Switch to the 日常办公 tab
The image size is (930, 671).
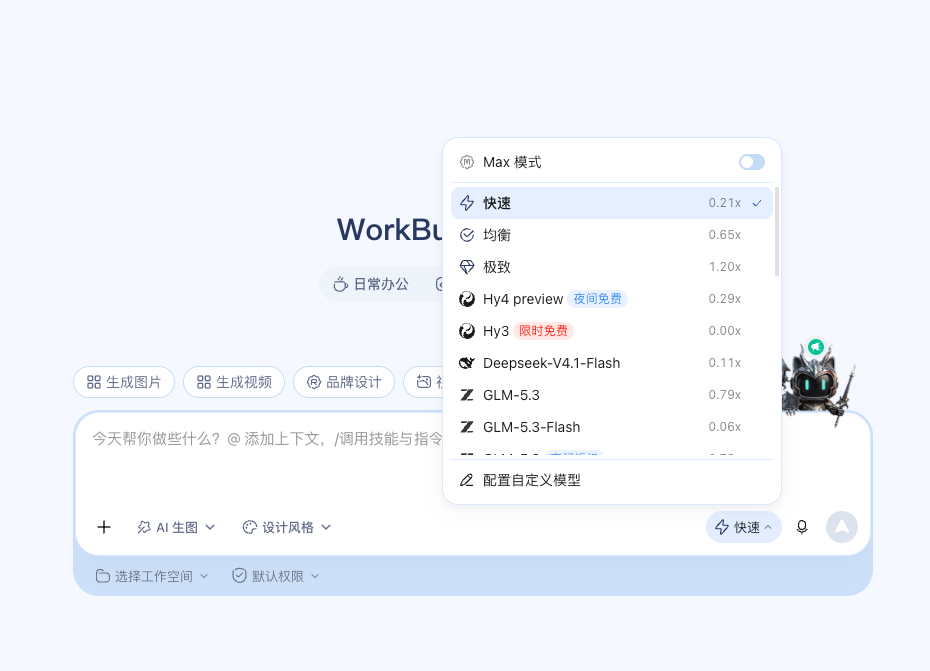[371, 284]
